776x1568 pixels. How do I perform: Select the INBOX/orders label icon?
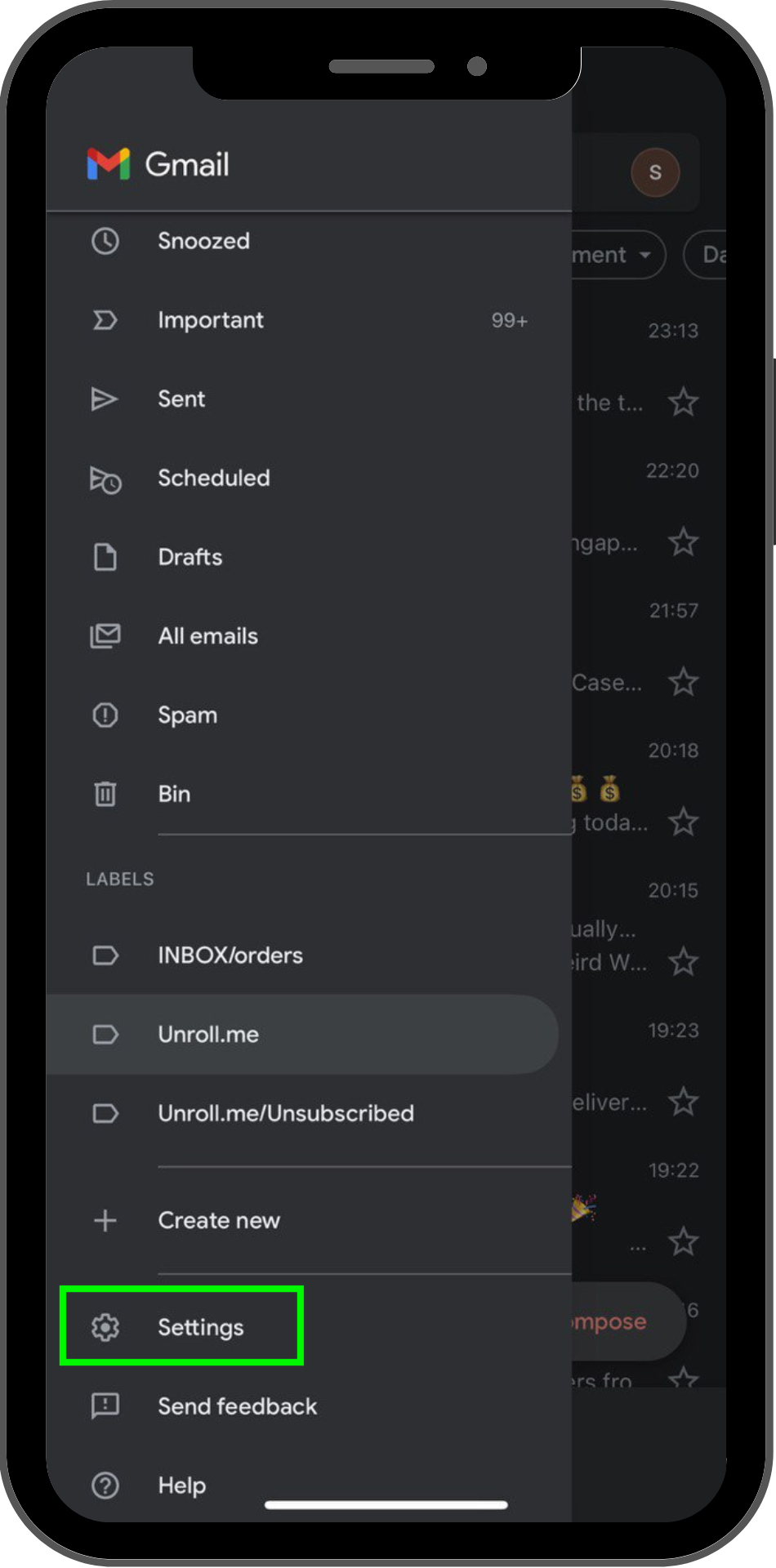click(x=105, y=955)
